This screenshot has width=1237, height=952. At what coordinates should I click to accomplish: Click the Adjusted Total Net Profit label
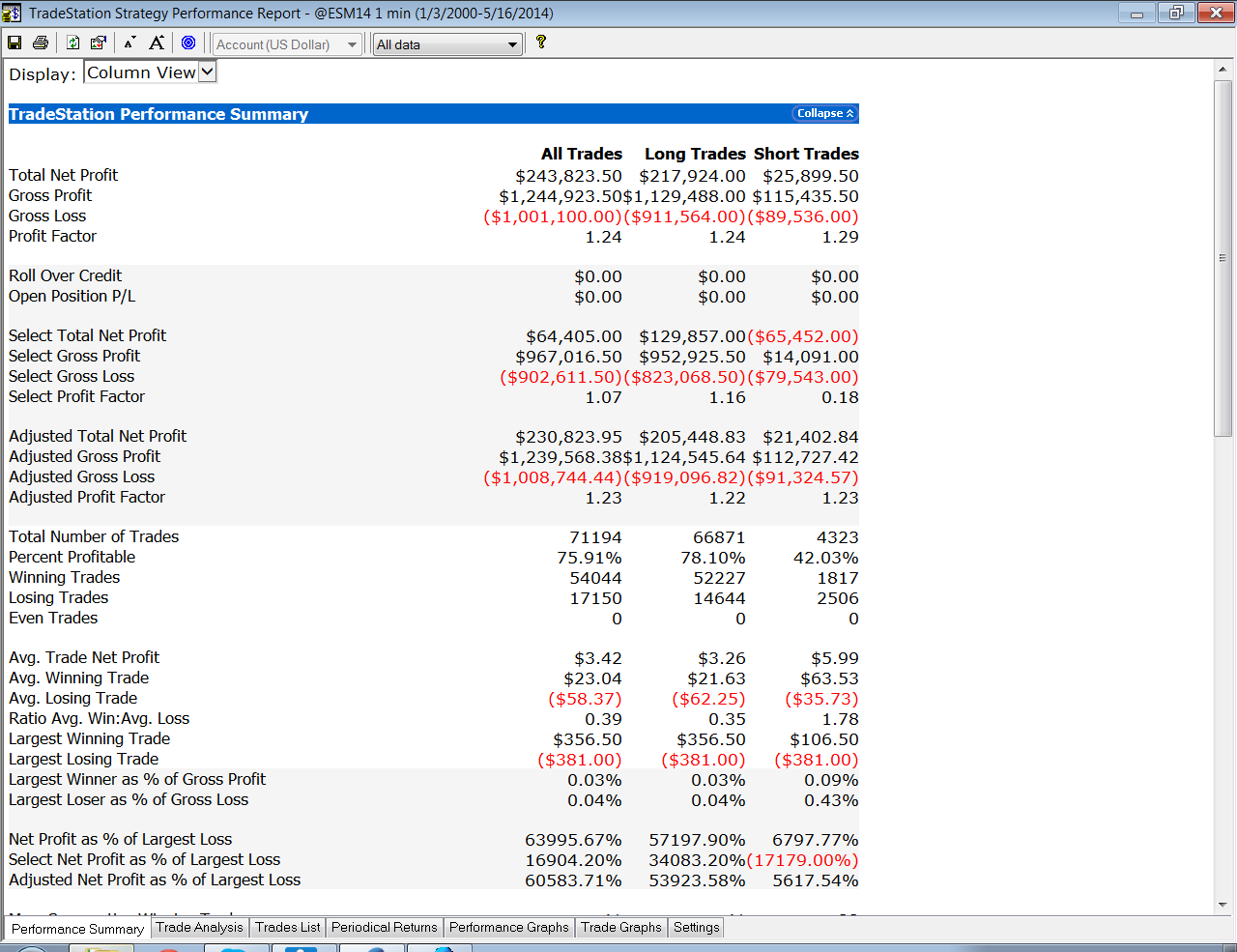pos(98,436)
